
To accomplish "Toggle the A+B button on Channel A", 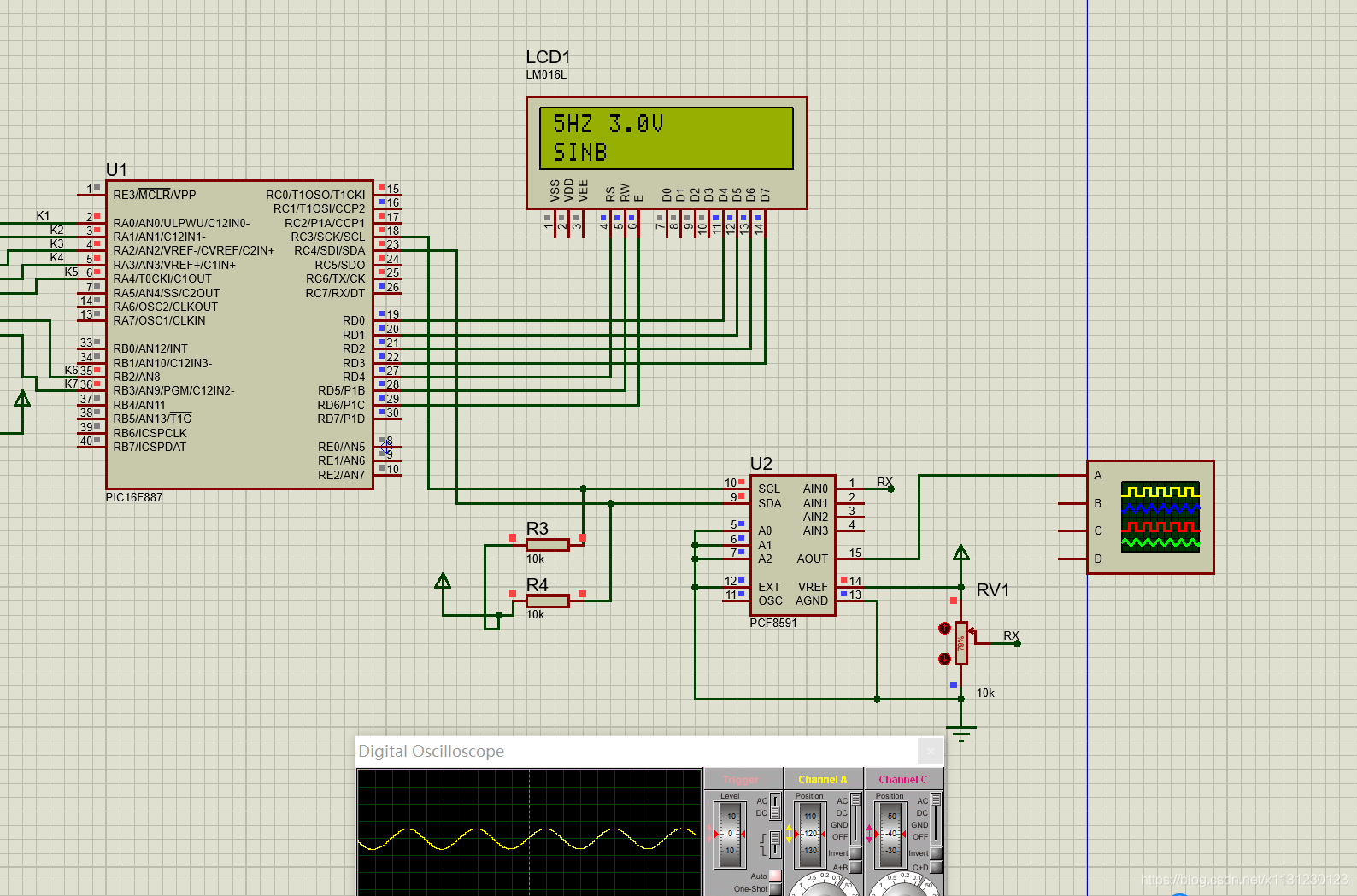I will 855,867.
